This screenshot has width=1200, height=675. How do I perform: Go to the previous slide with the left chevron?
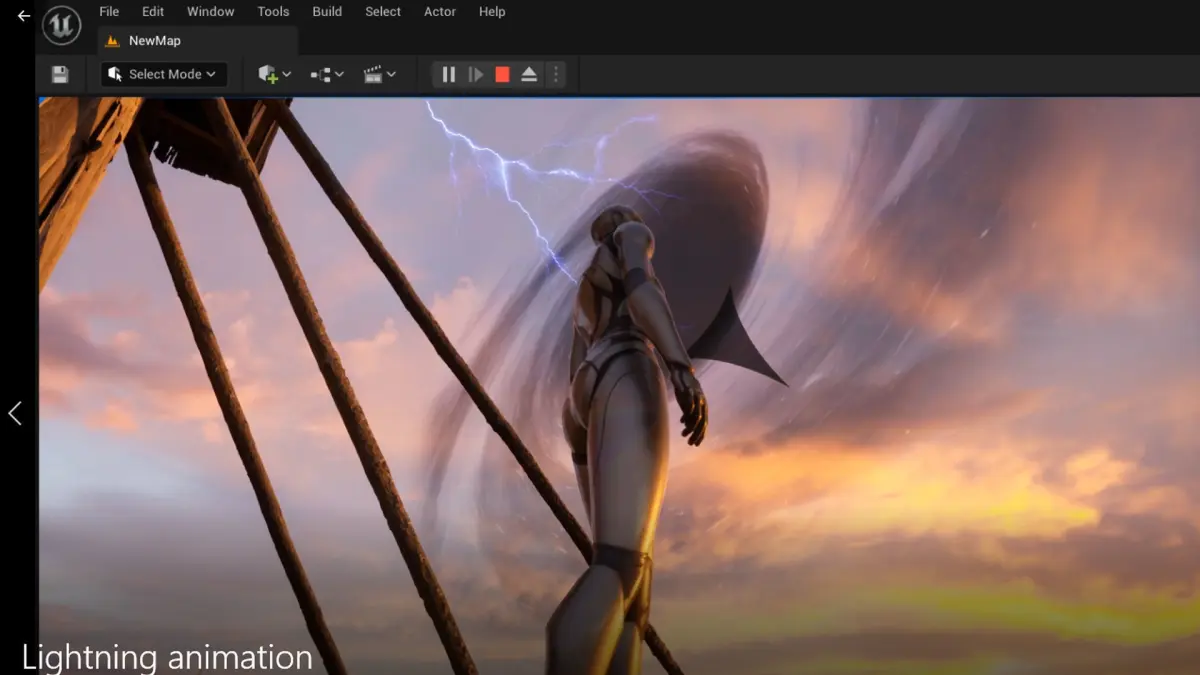(15, 413)
